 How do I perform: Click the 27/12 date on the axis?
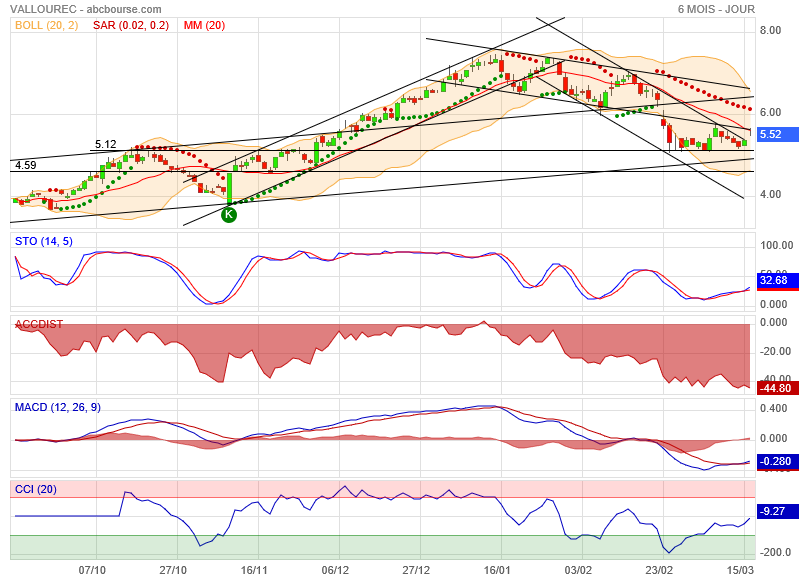[416, 570]
